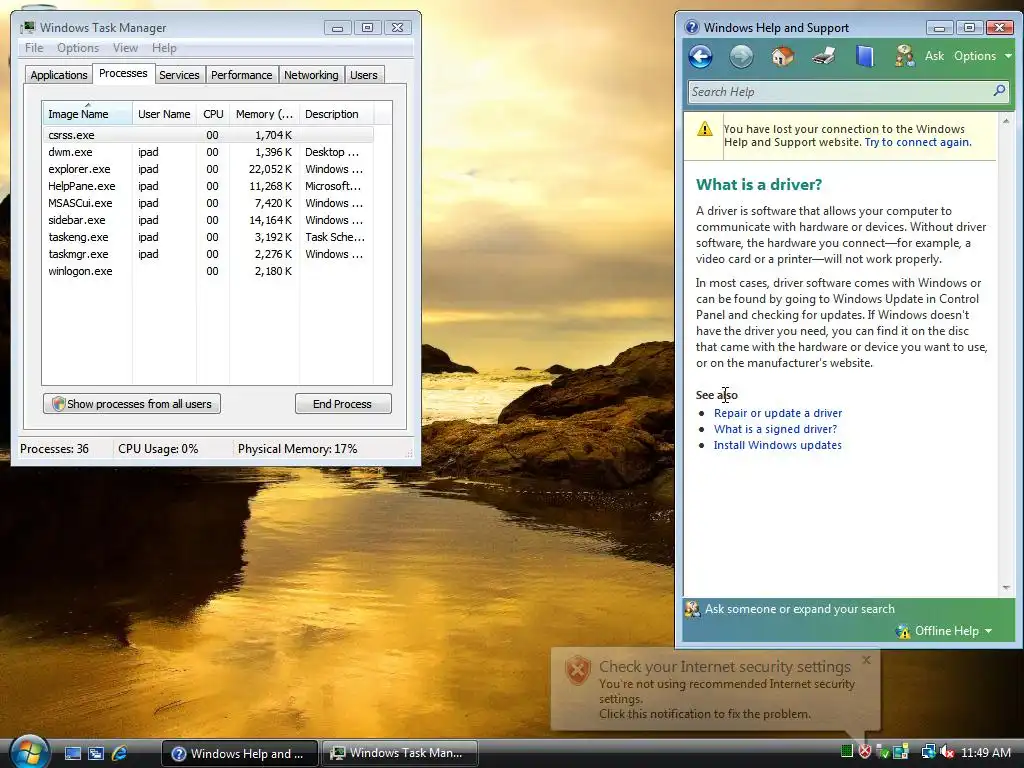Click Switch between windows quick launch icon
Screen dimensions: 1024x768
[96, 753]
